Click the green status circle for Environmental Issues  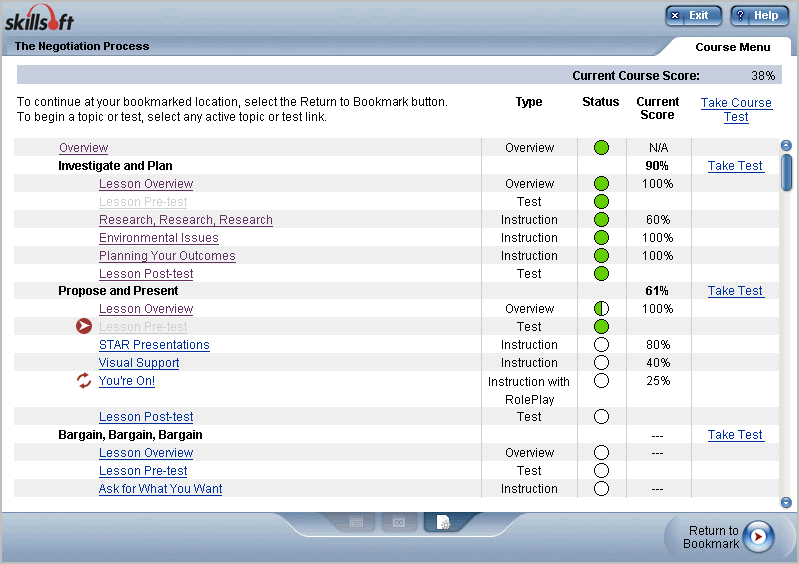601,237
